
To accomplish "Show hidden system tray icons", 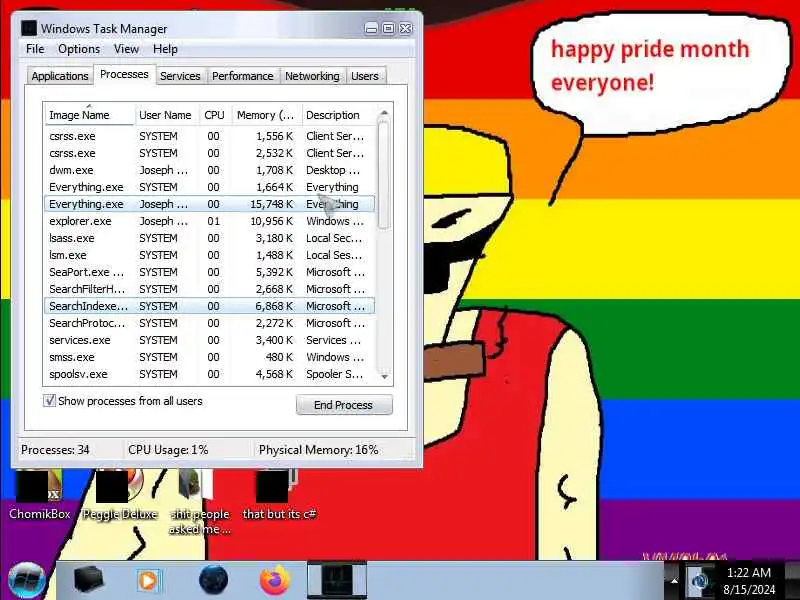I will pos(674,581).
